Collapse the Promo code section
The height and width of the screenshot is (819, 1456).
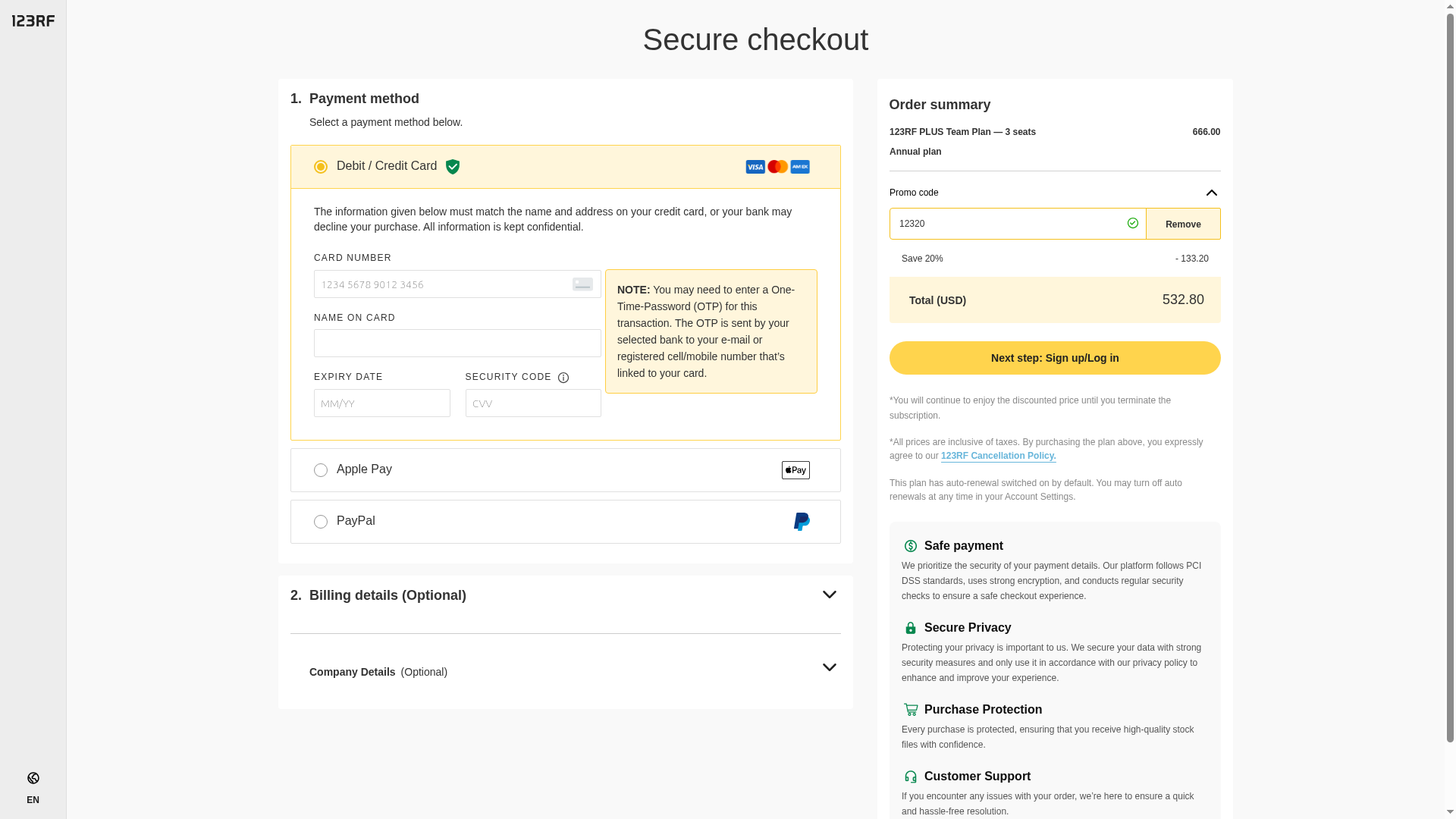click(x=1211, y=193)
